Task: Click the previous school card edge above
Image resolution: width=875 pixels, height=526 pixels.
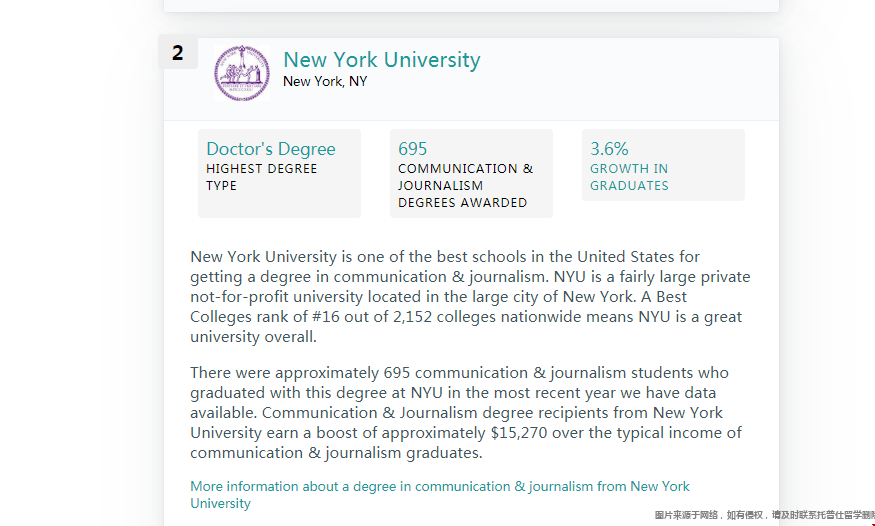Action: coord(471,6)
